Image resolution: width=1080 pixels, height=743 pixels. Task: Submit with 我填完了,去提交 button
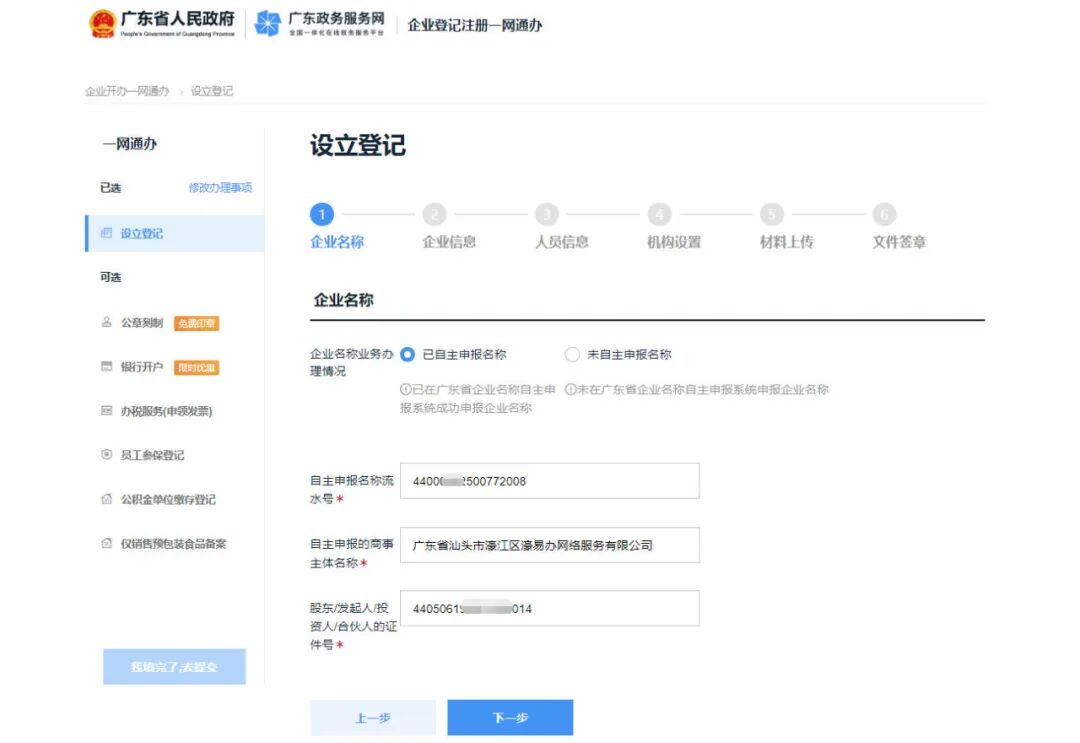(x=173, y=667)
